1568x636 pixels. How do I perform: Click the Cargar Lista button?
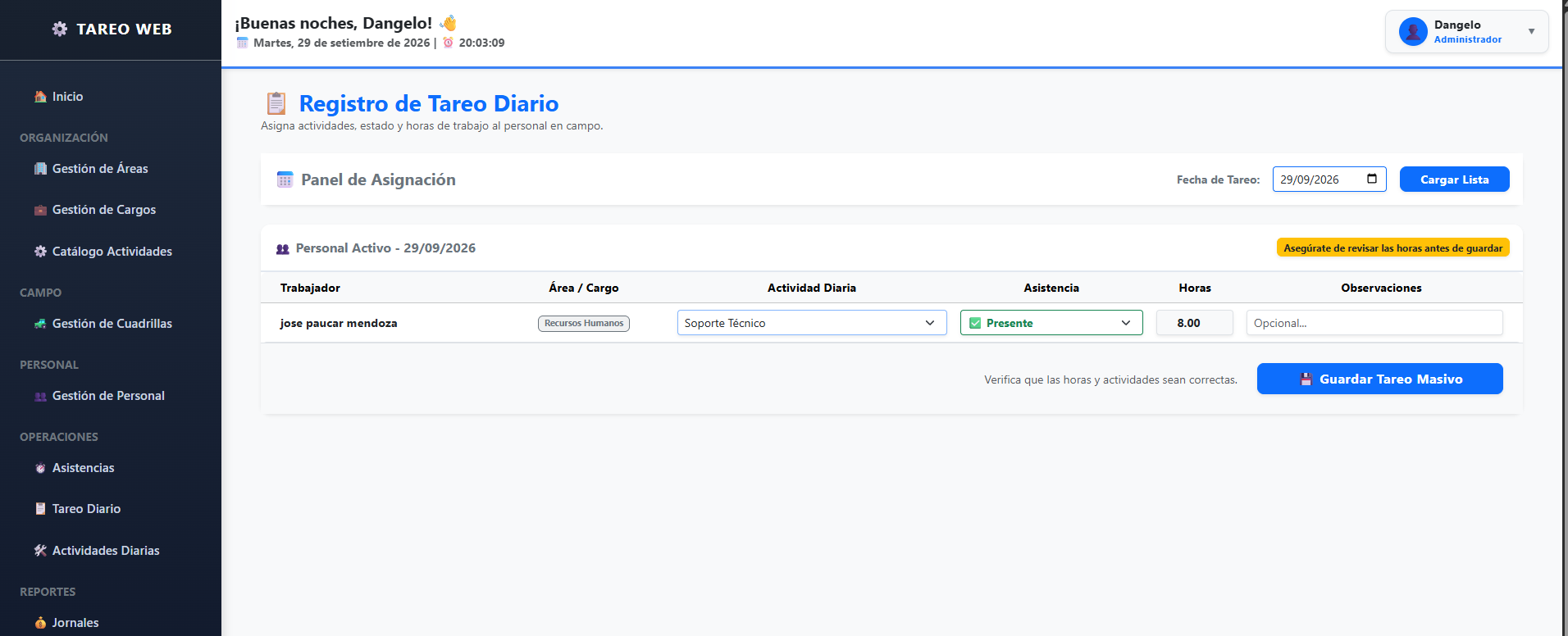(1454, 179)
